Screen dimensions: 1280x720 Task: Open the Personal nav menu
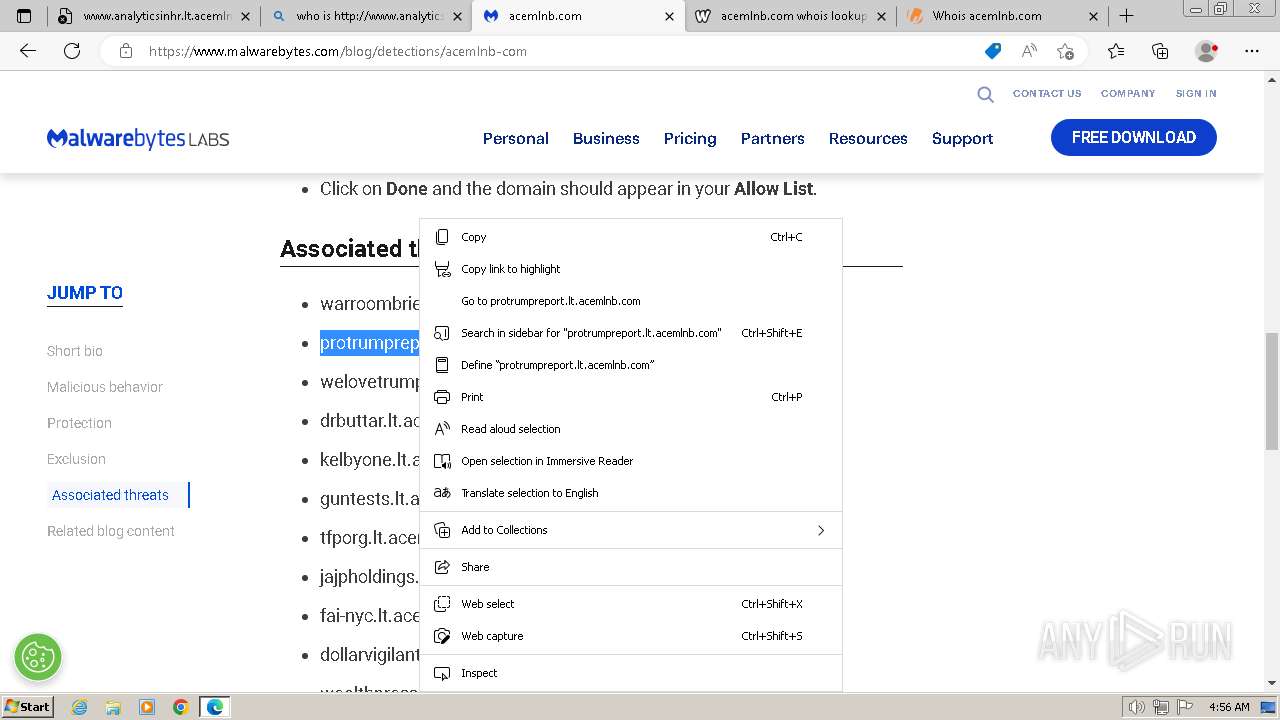[516, 139]
